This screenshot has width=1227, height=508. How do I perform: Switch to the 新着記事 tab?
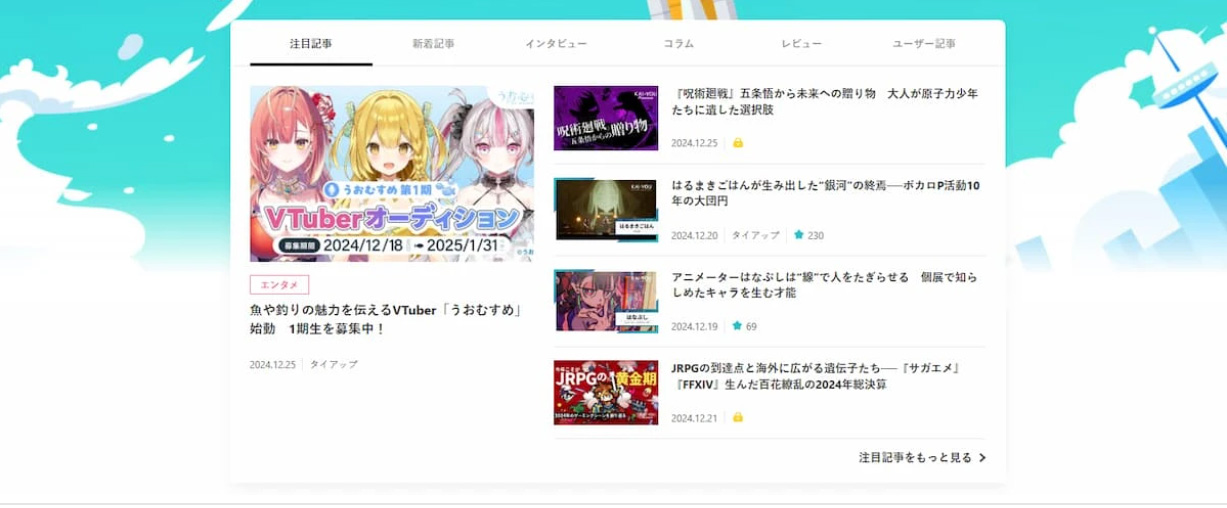pos(433,44)
